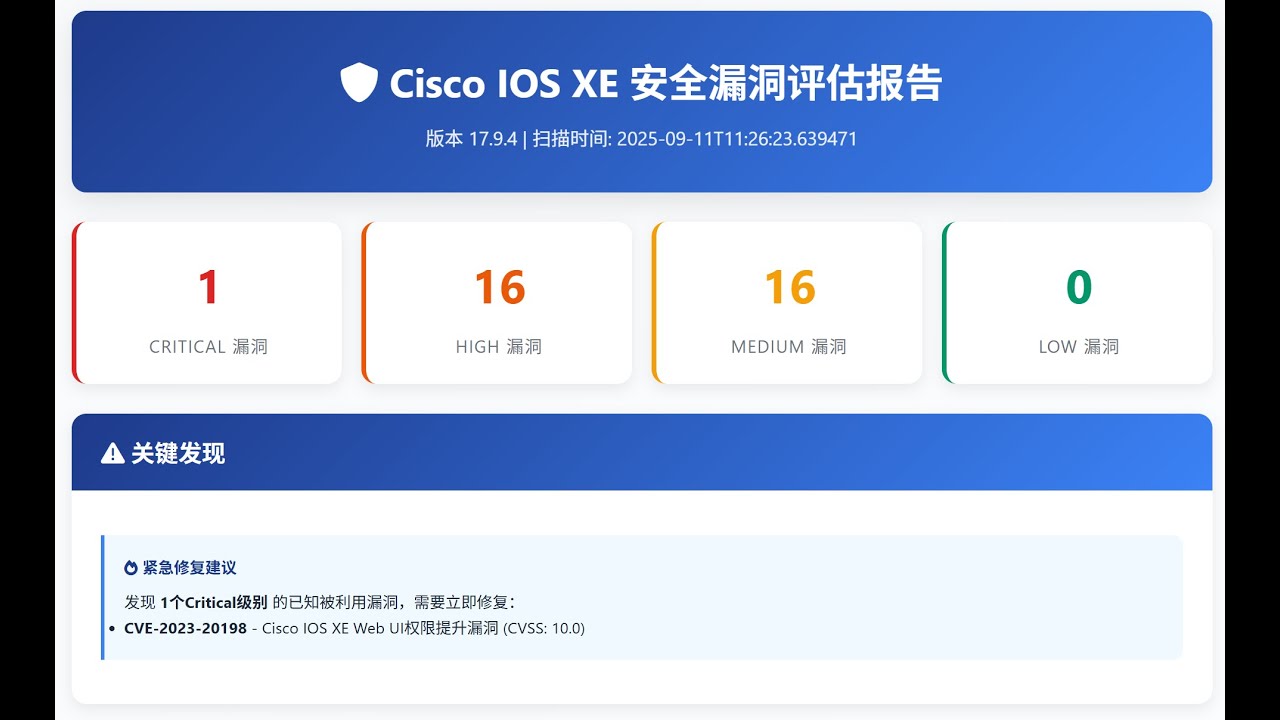The width and height of the screenshot is (1280, 720).
Task: Click the shield icon in report header
Action: 359,82
